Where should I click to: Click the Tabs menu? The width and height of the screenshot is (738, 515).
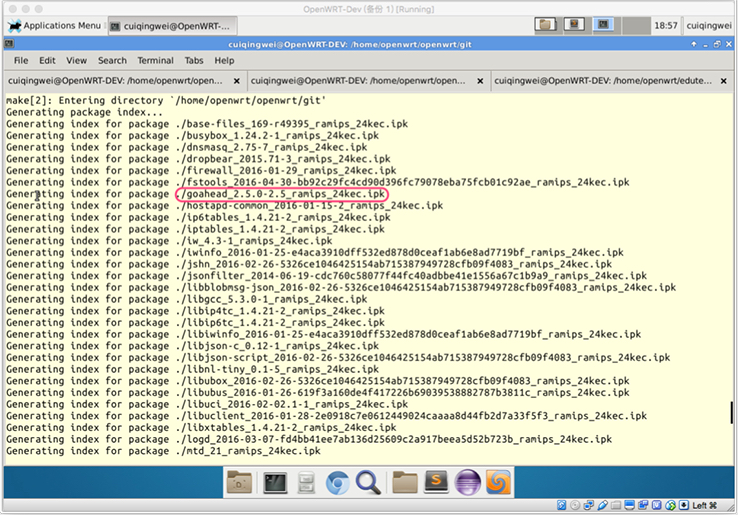coord(194,60)
